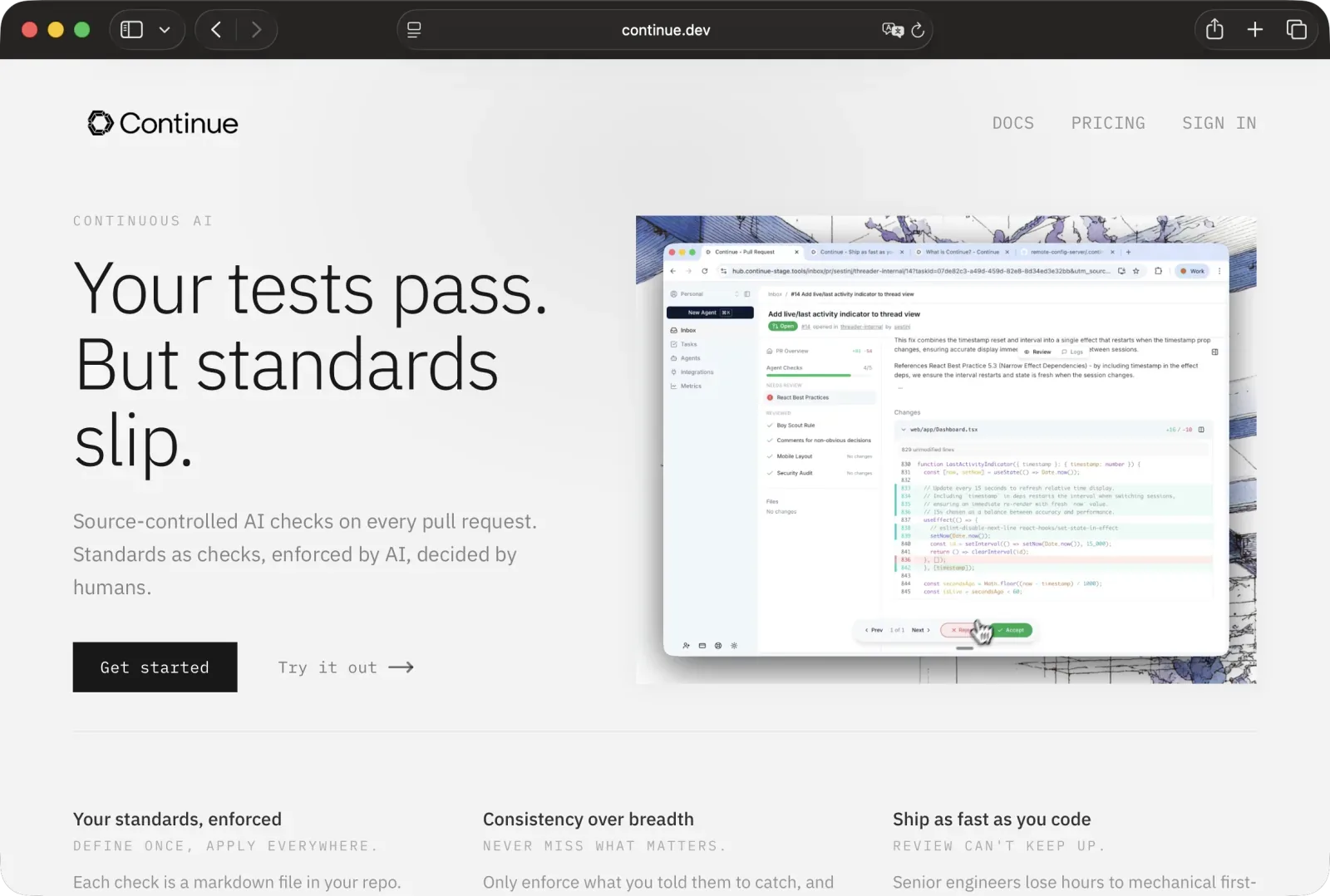Open the SIGN IN navigation link
The height and width of the screenshot is (896, 1330).
click(1219, 123)
